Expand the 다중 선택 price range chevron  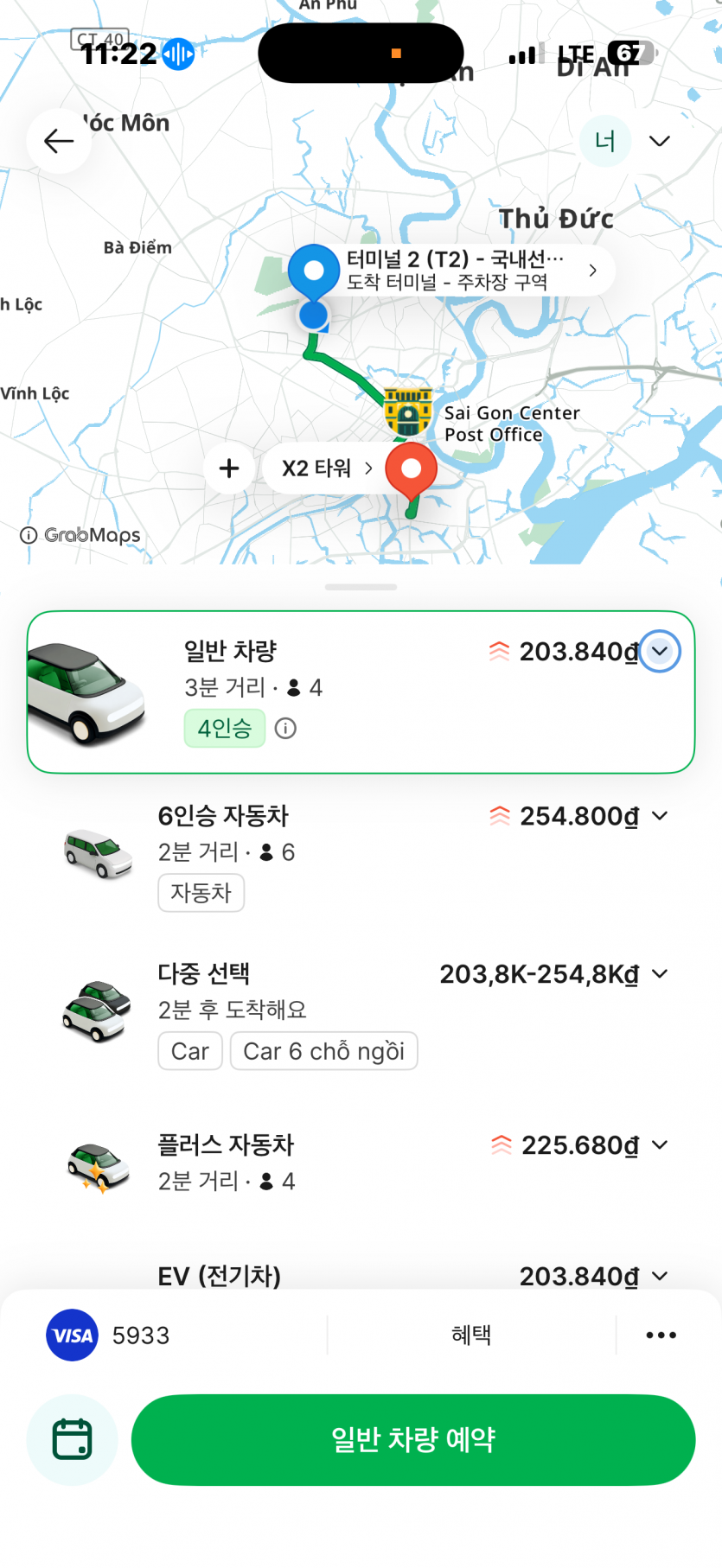tap(660, 974)
